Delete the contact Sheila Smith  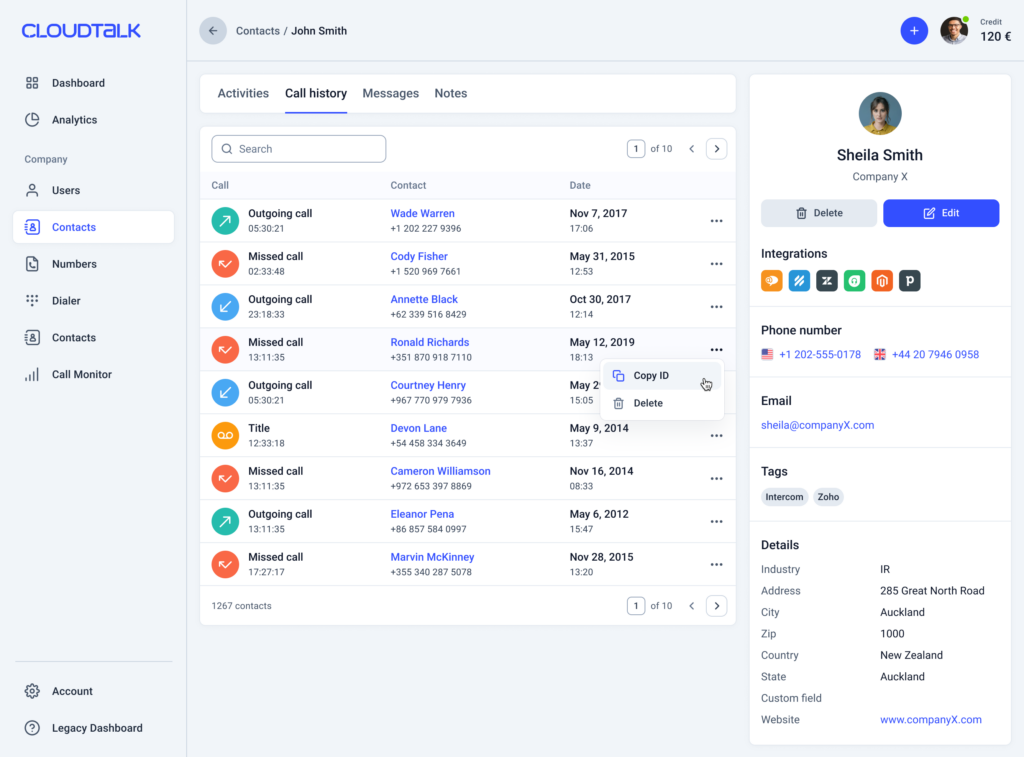point(819,213)
